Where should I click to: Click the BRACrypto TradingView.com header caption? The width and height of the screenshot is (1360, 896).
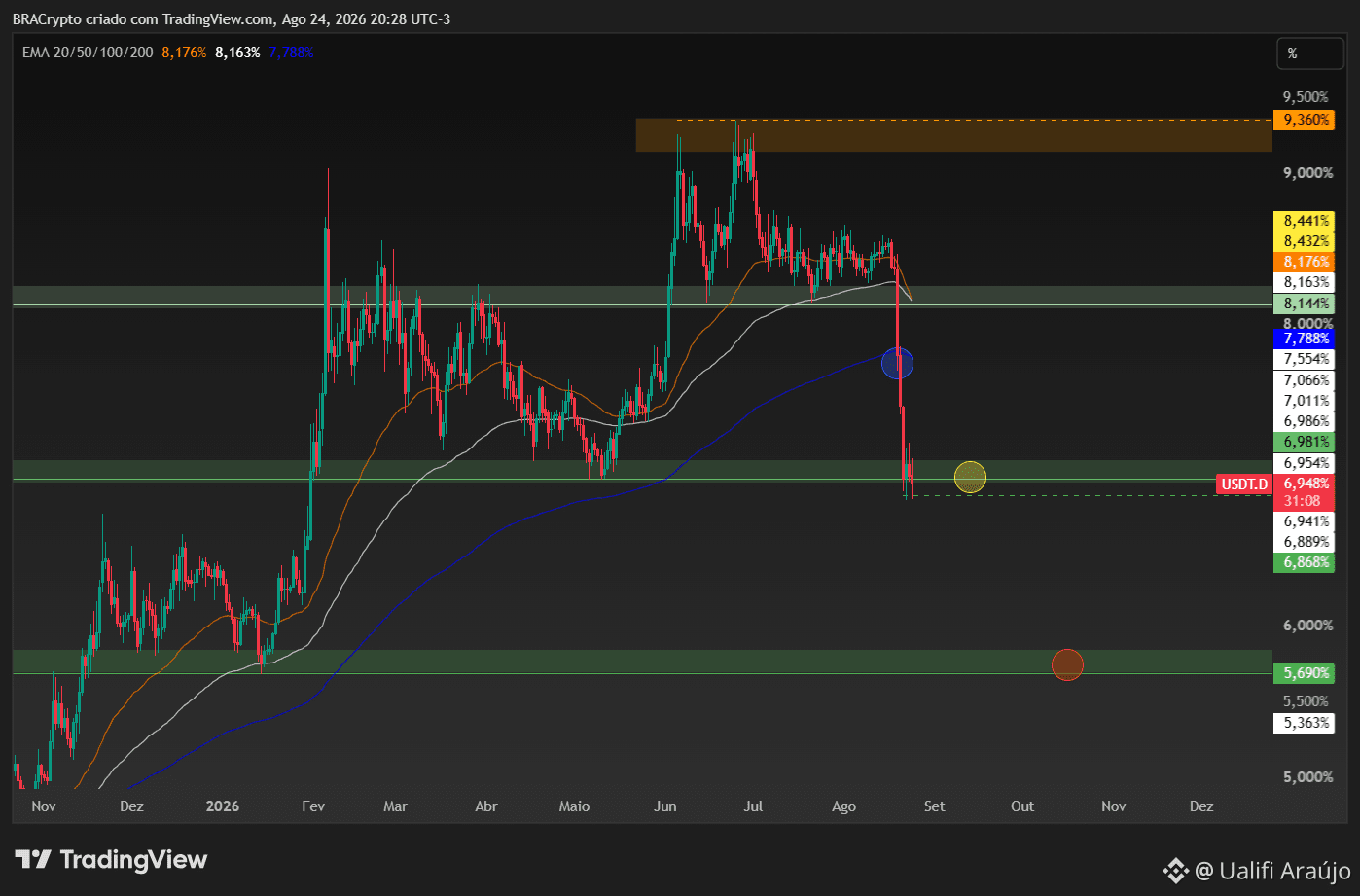click(x=232, y=19)
